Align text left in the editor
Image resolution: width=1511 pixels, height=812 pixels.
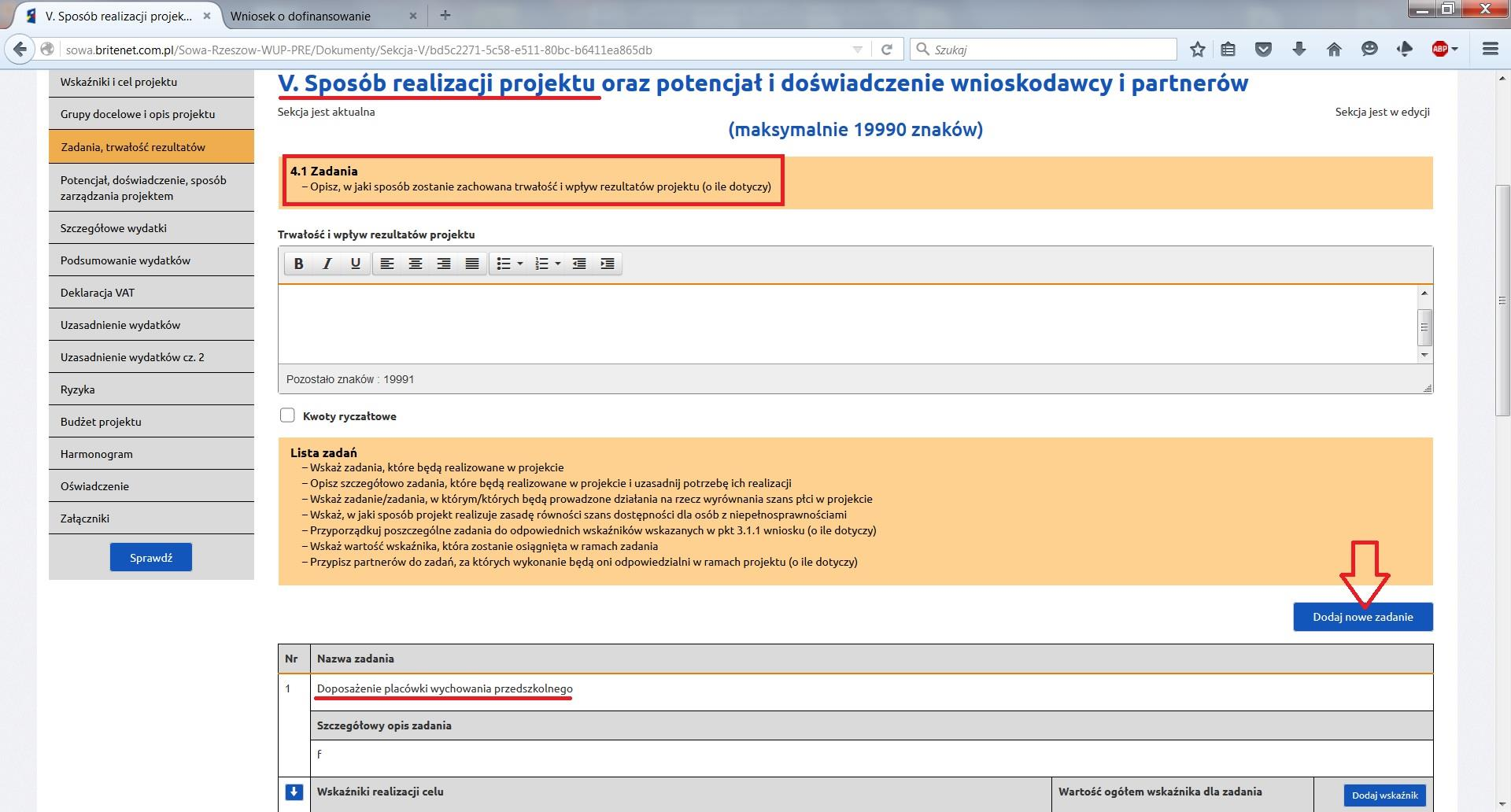coord(387,264)
